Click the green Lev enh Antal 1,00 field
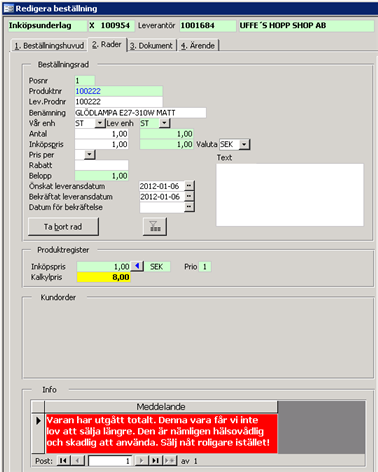Image resolution: width=378 pixels, height=472 pixels. coord(166,134)
